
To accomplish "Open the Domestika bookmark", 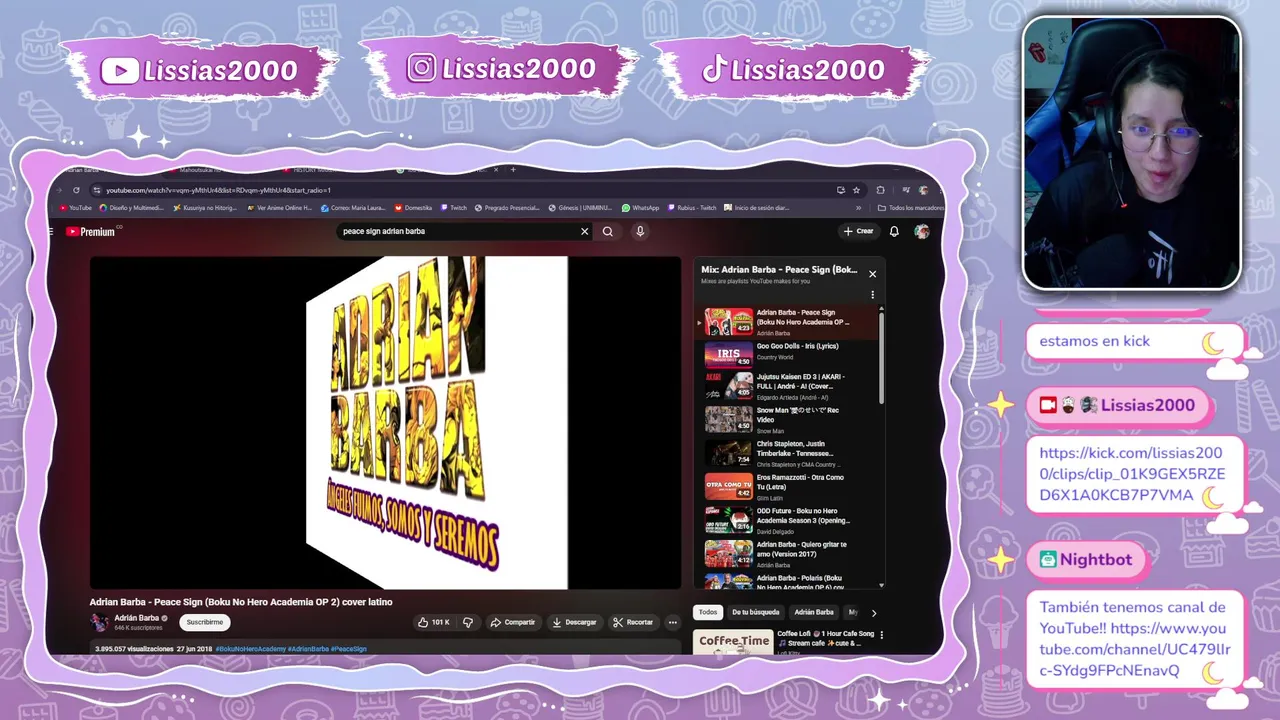I will point(413,208).
